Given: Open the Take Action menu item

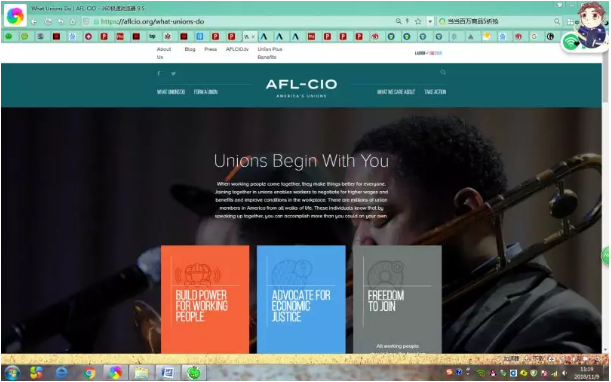Looking at the screenshot, I should click(x=435, y=92).
